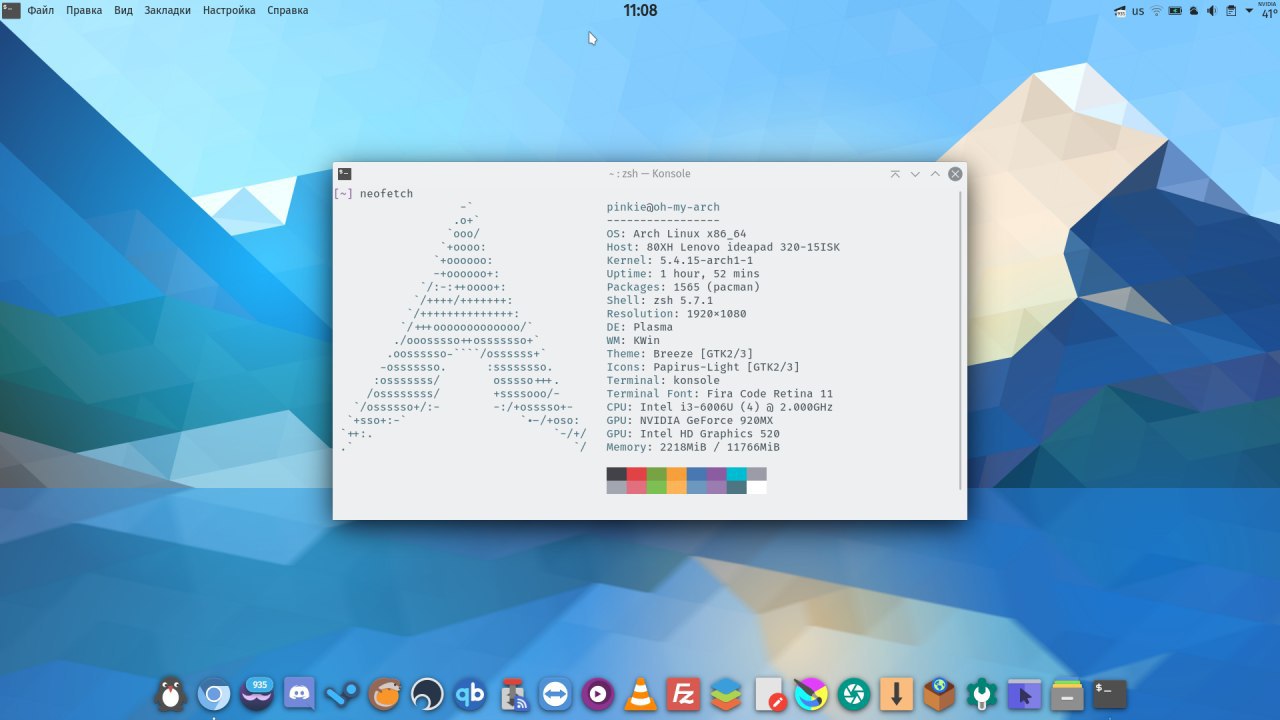1280x720 pixels.
Task: Click the 'Memory: 2218MiB / 11766MiB' line
Action: pos(693,447)
